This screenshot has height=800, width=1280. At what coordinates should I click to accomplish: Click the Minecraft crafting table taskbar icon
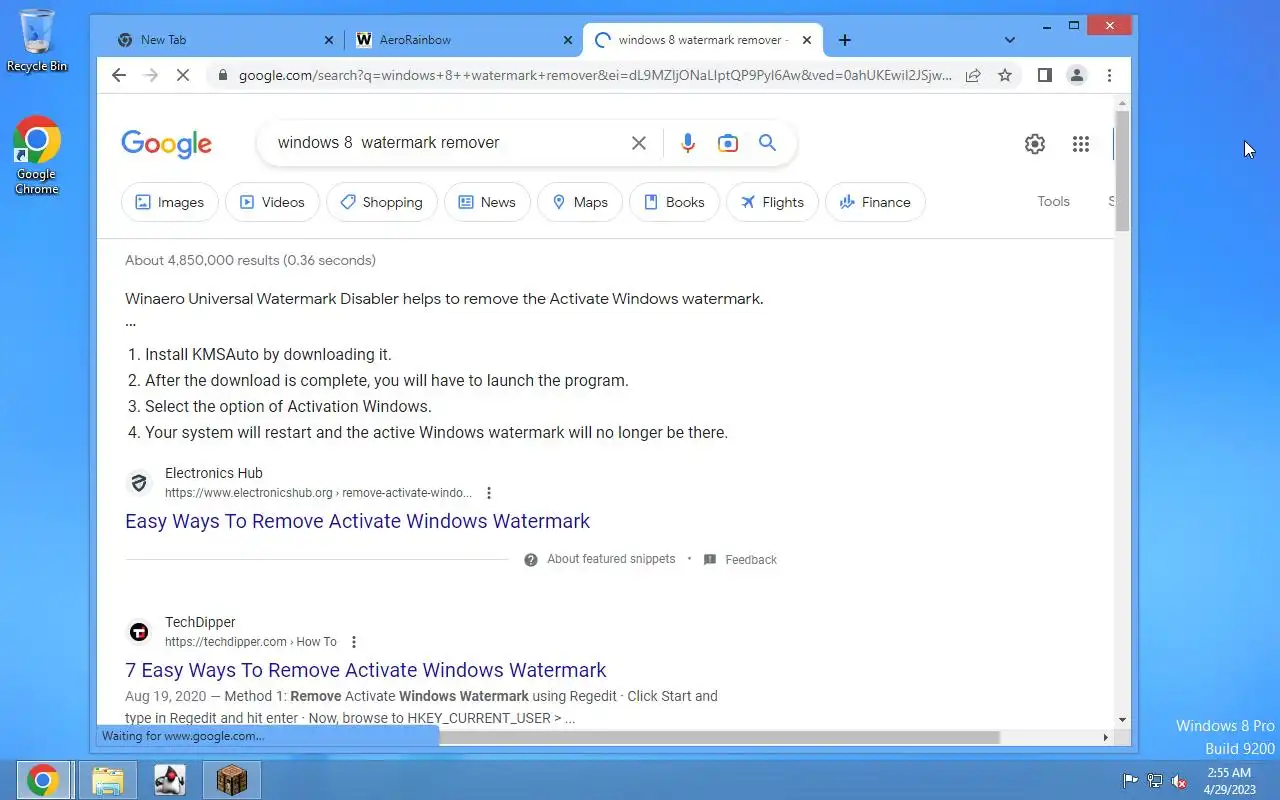coord(232,780)
